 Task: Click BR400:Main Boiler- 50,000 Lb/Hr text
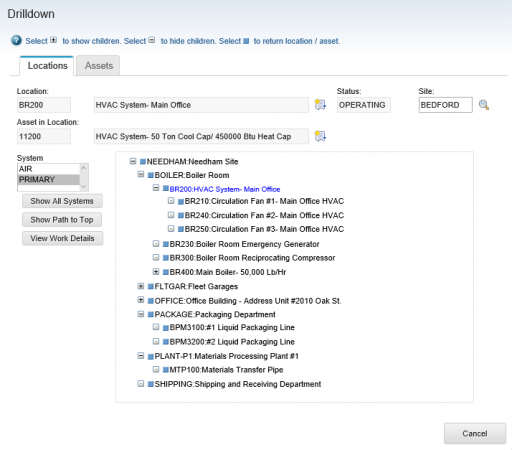[x=228, y=272]
